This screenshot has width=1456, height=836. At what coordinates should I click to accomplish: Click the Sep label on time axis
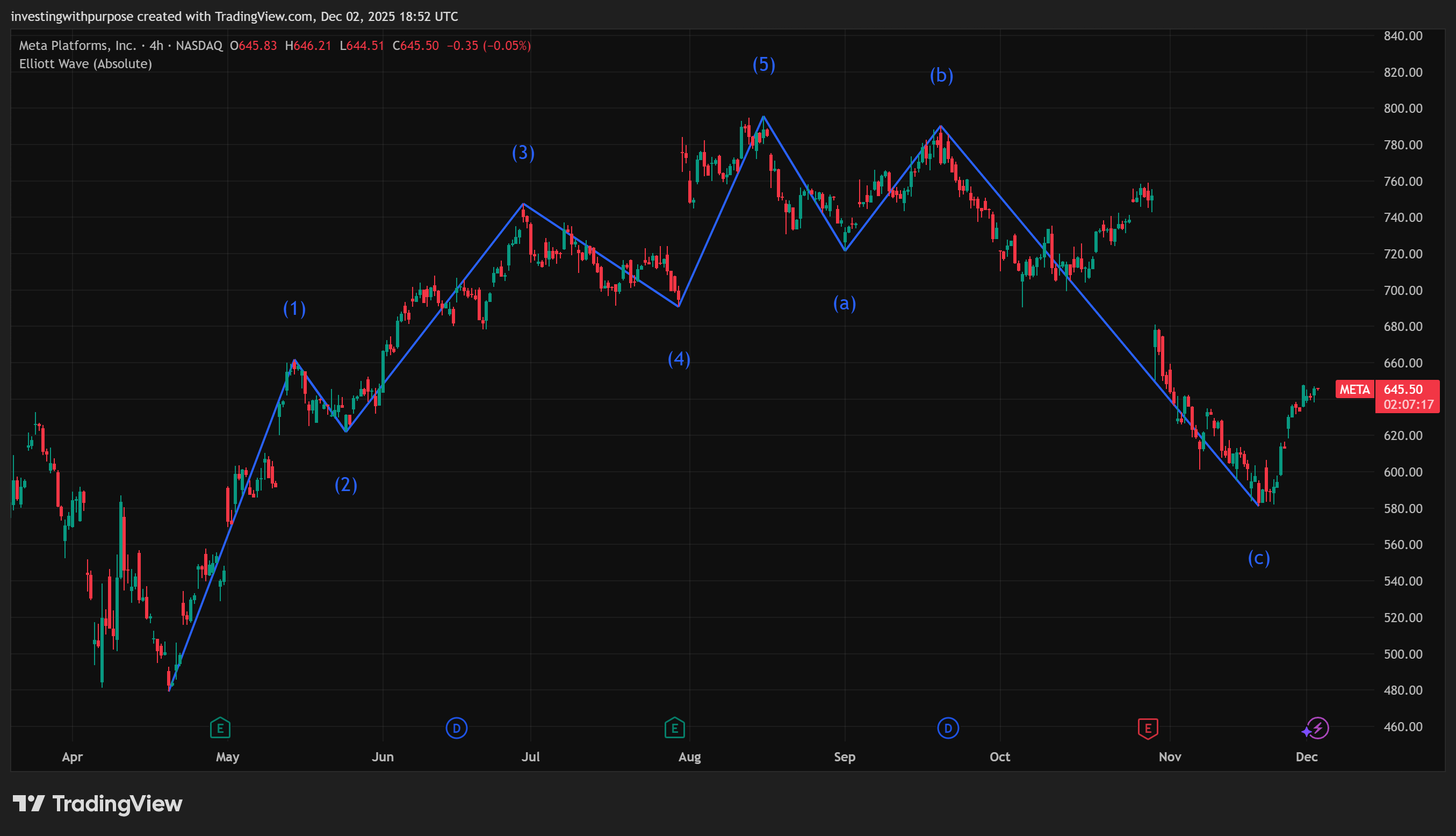[845, 757]
